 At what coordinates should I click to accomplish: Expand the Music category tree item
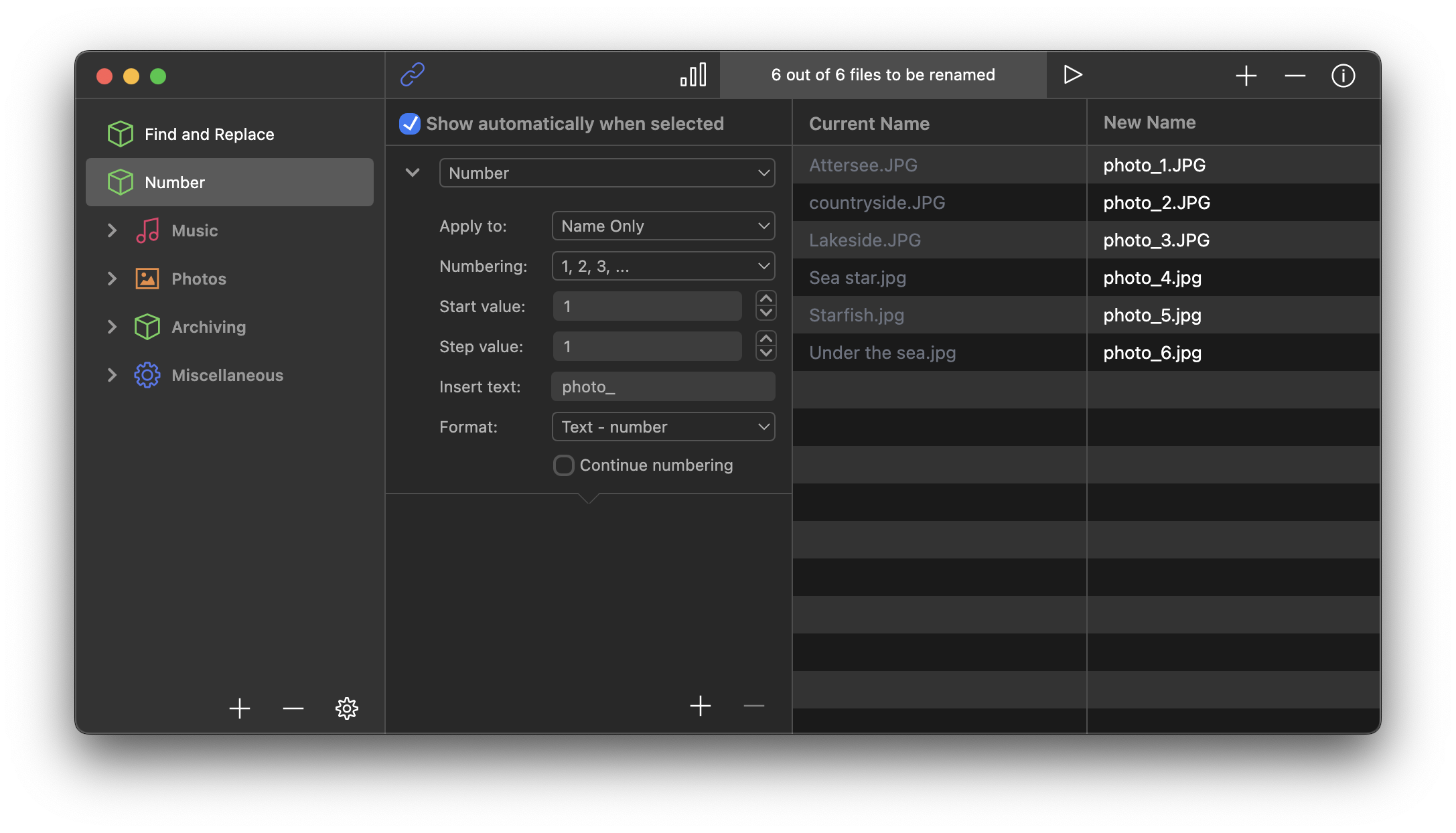(x=113, y=230)
